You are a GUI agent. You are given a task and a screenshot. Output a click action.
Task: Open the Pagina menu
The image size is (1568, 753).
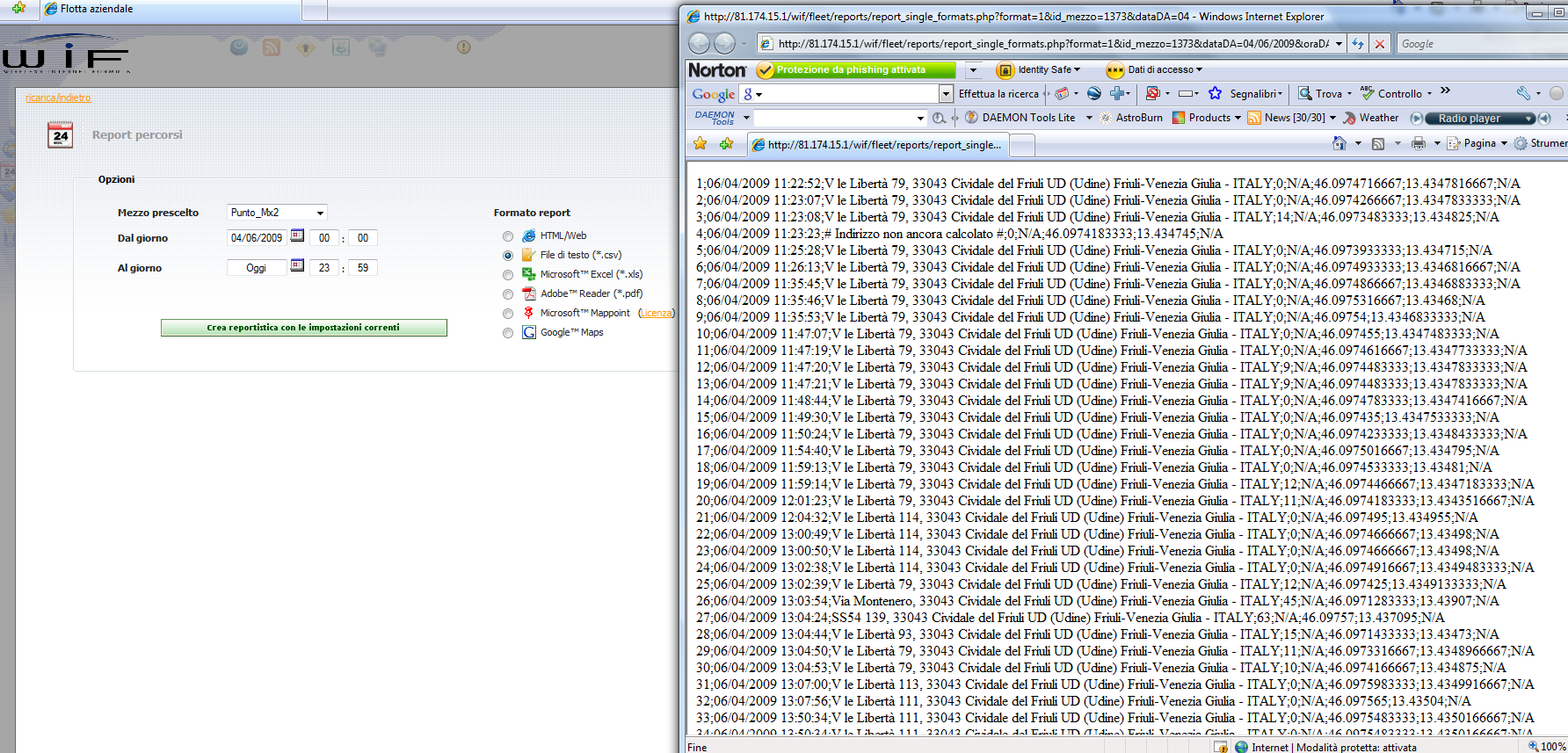tap(1479, 143)
